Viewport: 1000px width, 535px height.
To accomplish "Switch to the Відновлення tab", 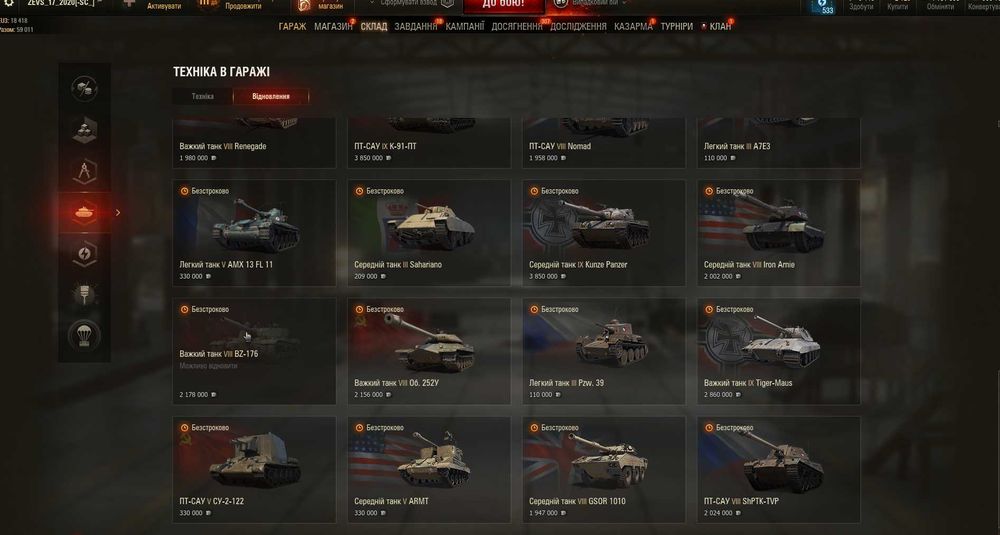I will point(271,96).
